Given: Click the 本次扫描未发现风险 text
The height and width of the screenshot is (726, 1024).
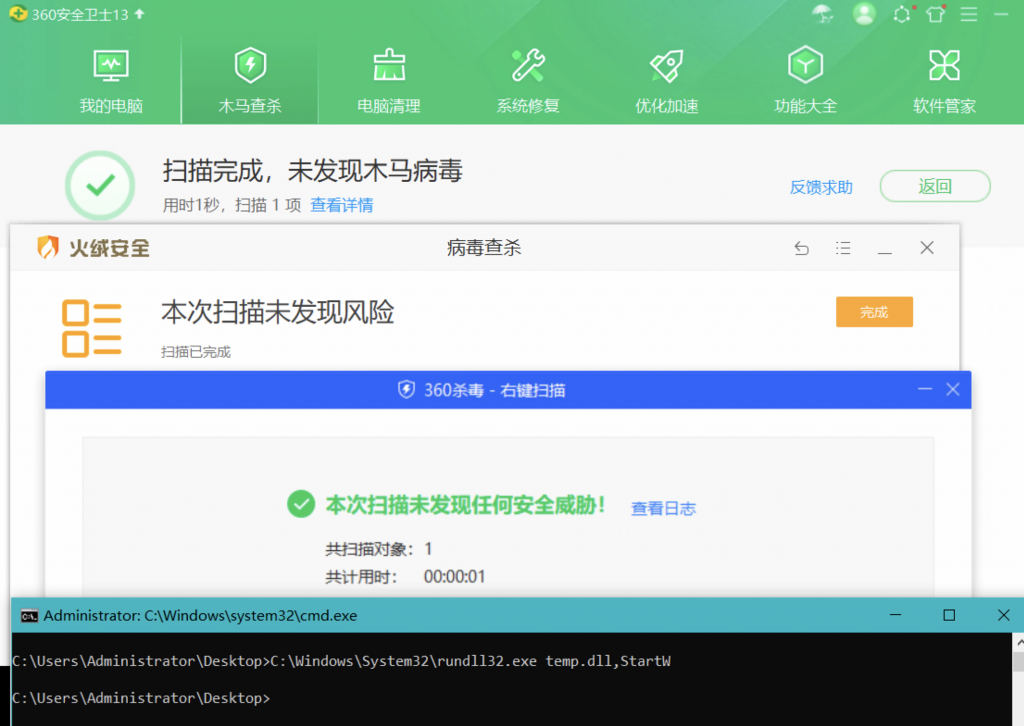Looking at the screenshot, I should pos(278,312).
